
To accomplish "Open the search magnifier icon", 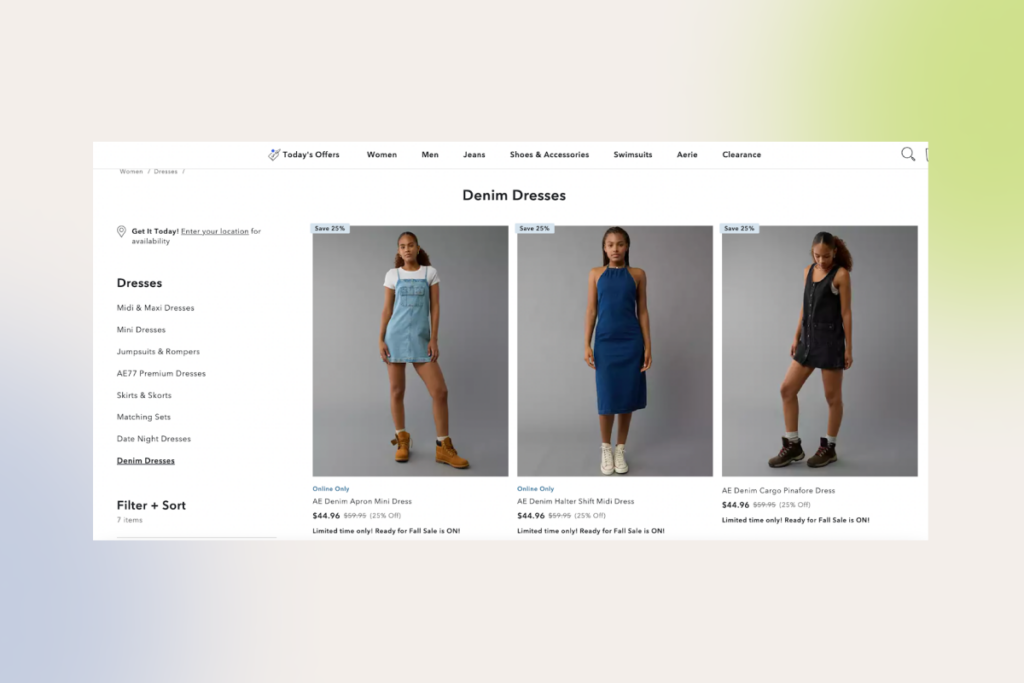I will [x=908, y=154].
